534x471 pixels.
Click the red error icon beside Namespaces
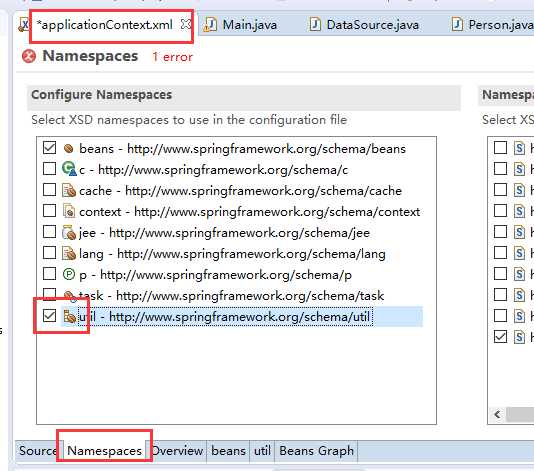[29, 56]
